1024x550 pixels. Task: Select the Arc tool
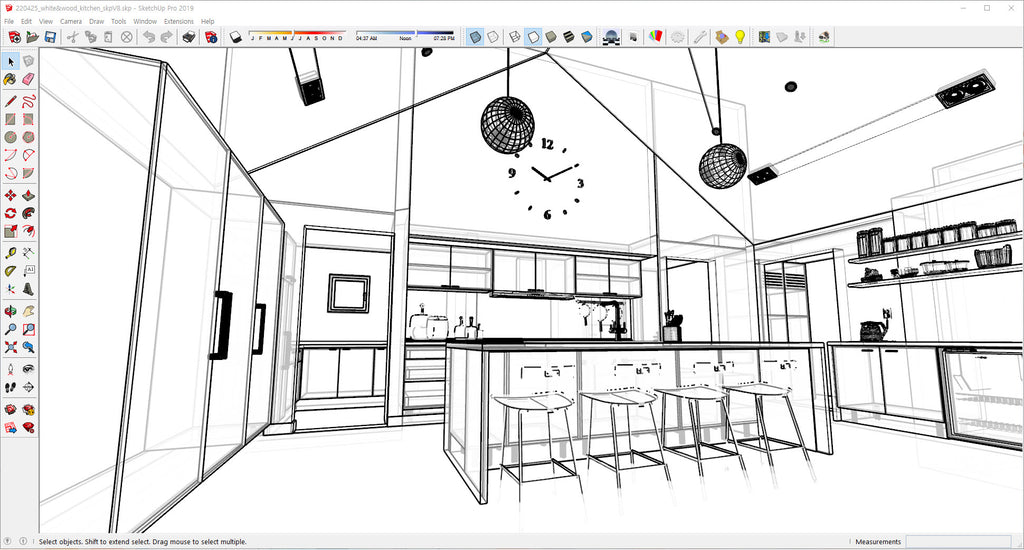(10, 155)
